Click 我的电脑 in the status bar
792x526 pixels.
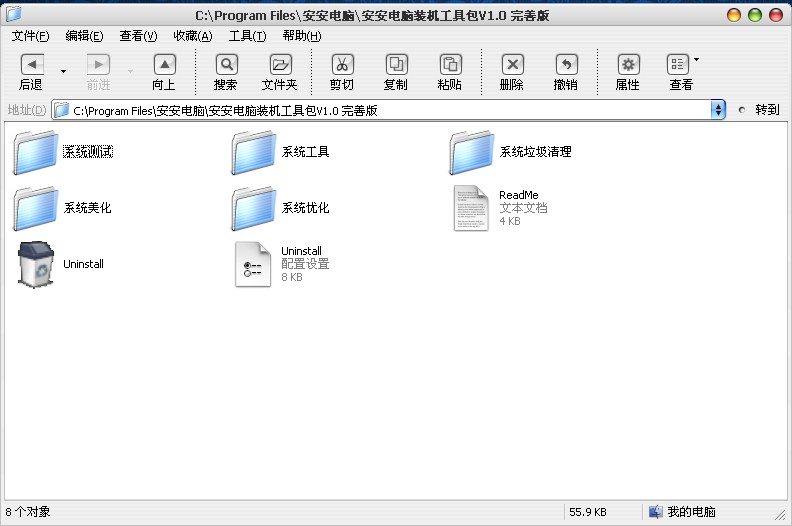point(682,512)
